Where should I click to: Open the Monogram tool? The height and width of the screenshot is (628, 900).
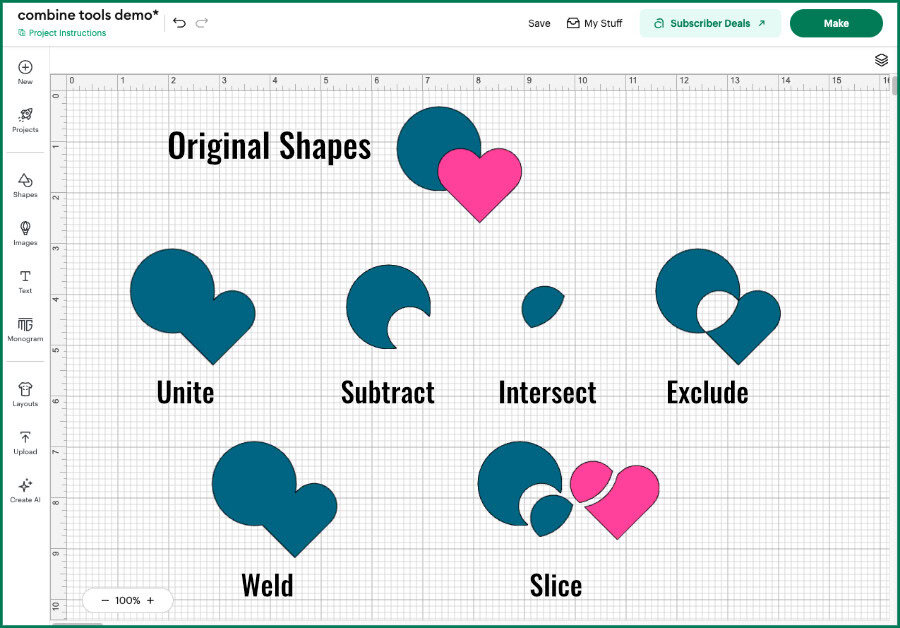[25, 329]
